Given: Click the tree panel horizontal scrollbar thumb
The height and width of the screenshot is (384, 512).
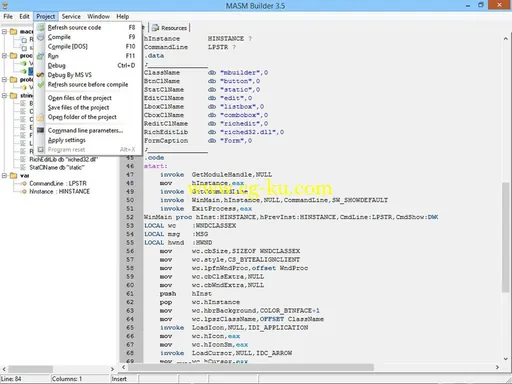Looking at the screenshot, I should pyautogui.click(x=30, y=369).
